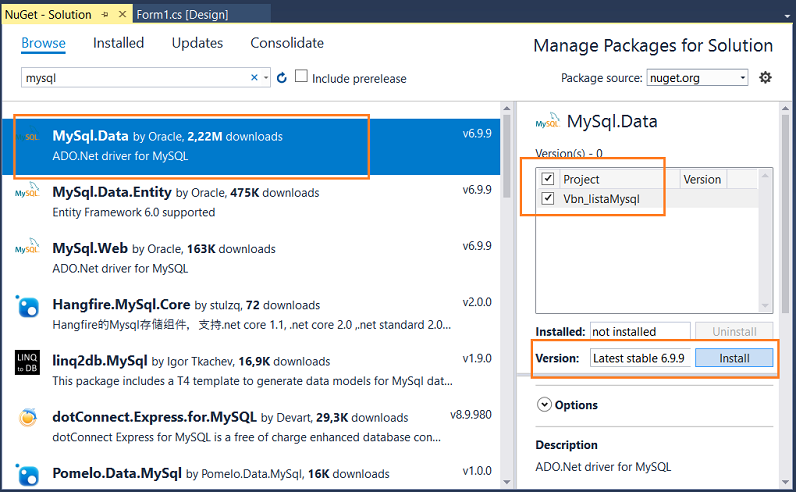The width and height of the screenshot is (796, 492).
Task: Click the dotConnect.Express.for.MySQL package icon
Action: [28, 417]
